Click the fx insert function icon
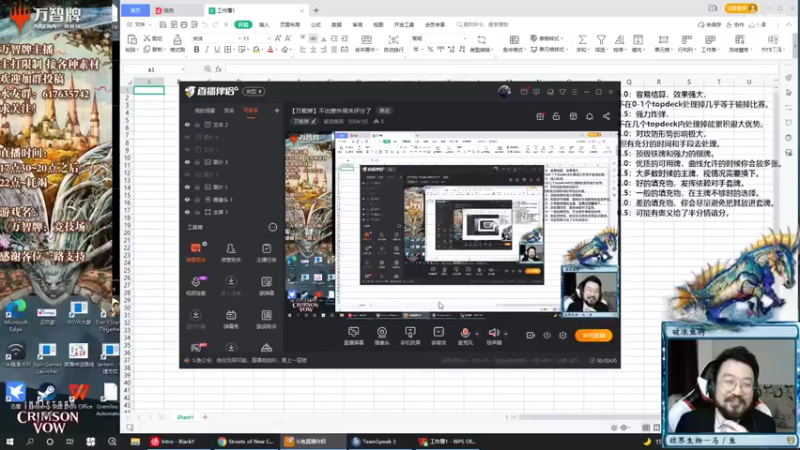 point(218,69)
